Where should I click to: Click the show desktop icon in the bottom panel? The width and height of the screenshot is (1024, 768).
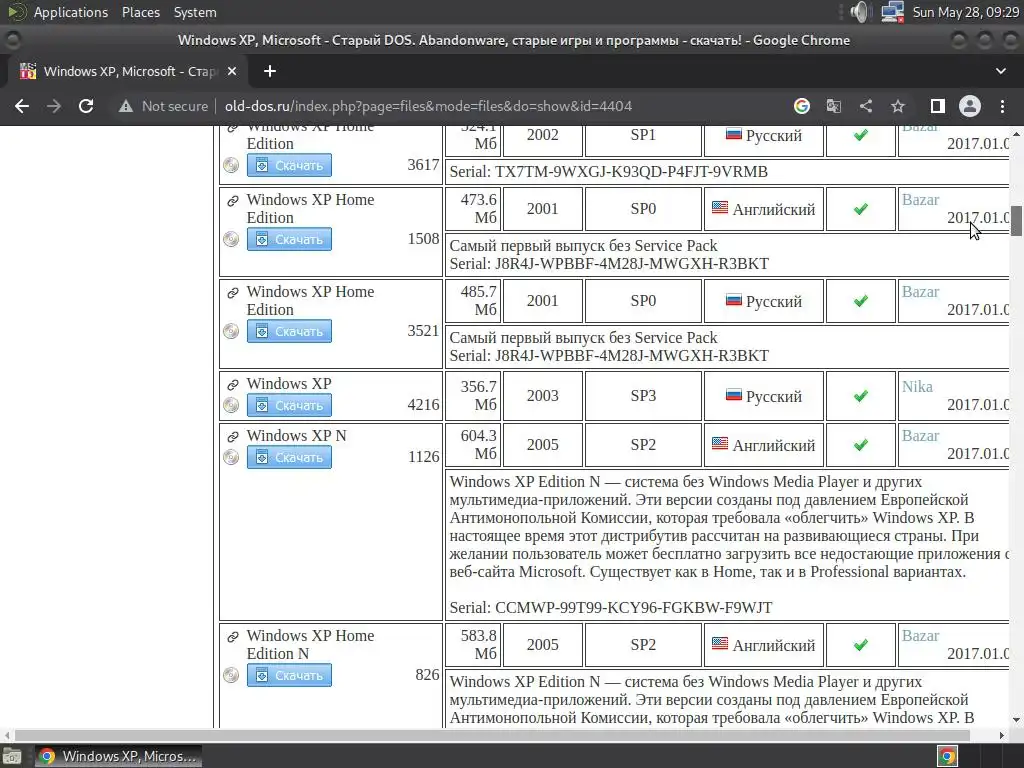tap(12, 756)
